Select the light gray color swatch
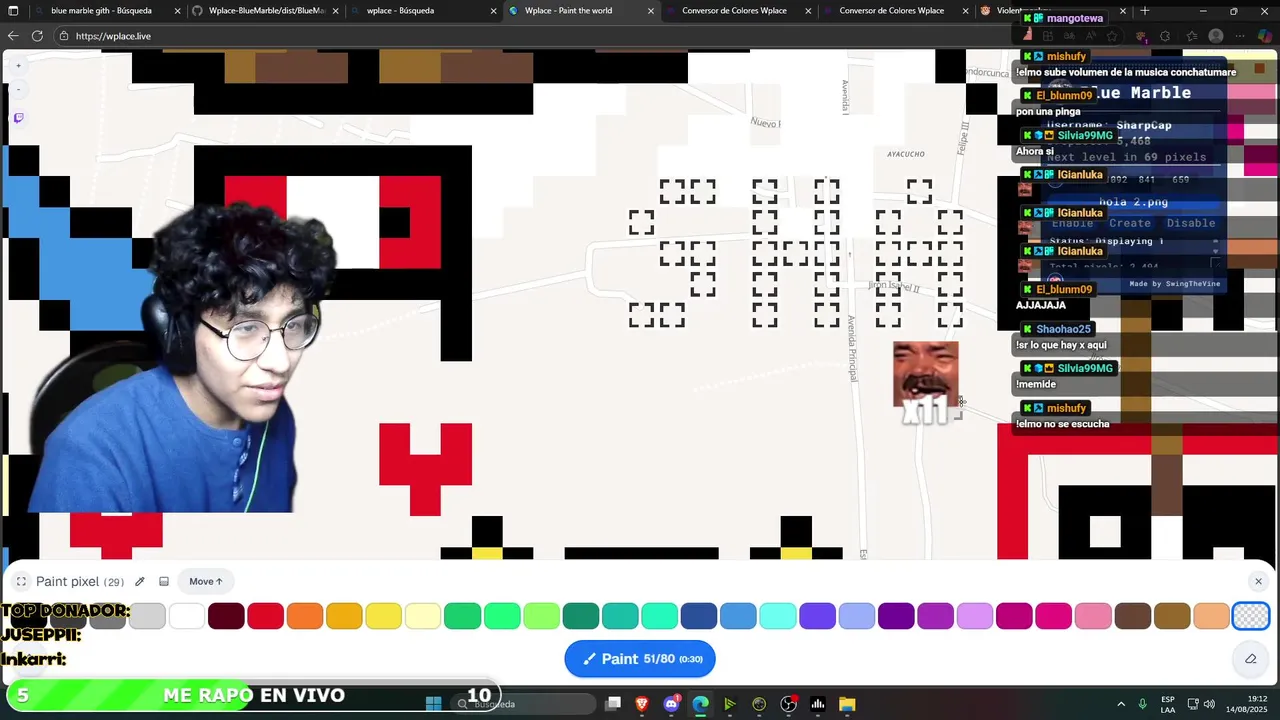This screenshot has height=720, width=1280. tap(147, 616)
